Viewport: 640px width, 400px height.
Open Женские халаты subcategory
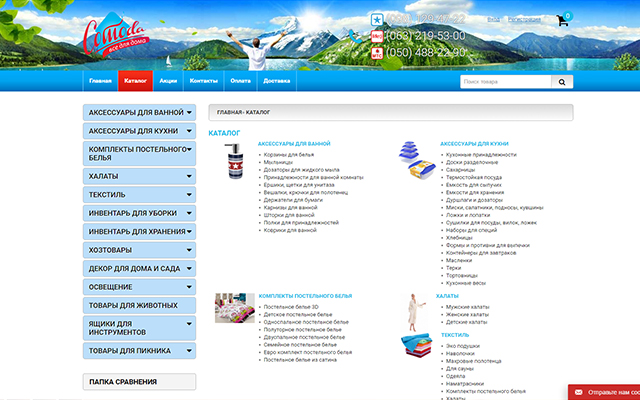(467, 315)
